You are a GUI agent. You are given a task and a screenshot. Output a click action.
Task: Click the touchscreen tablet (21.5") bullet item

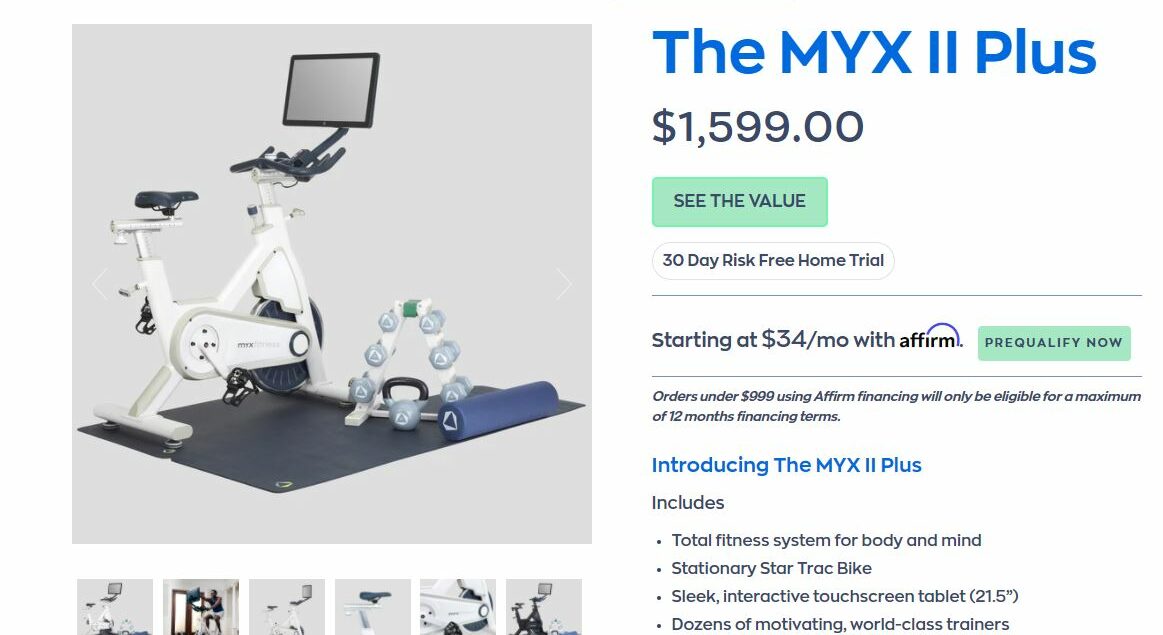click(845, 596)
